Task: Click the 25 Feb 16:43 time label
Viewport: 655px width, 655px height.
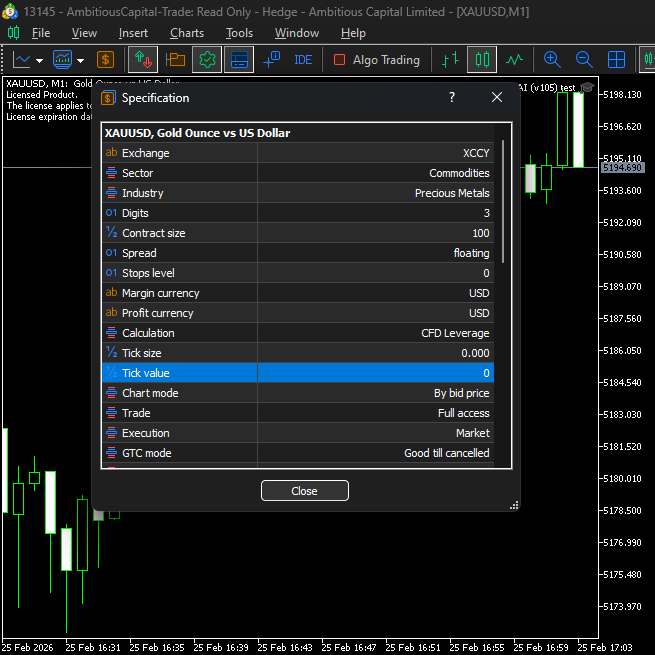Action: click(x=285, y=647)
